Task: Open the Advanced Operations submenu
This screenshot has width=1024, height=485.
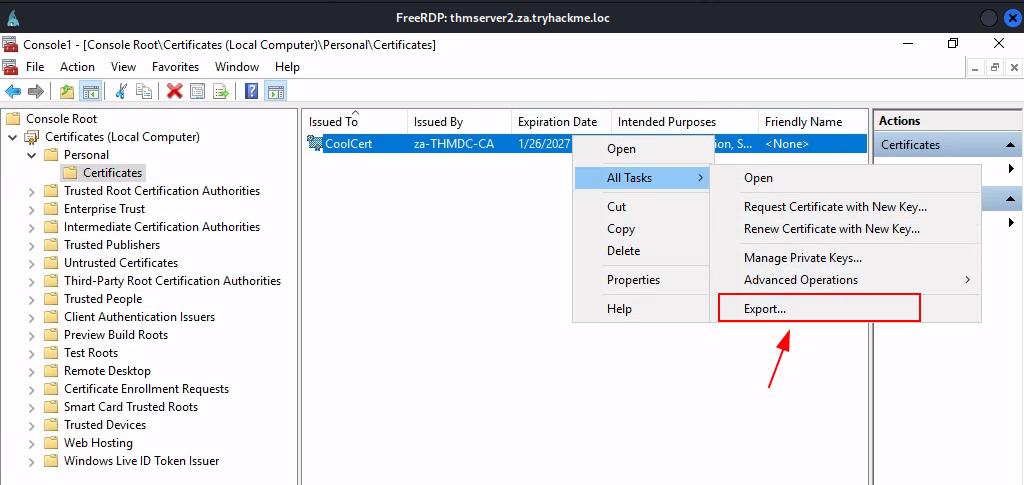Action: point(846,280)
